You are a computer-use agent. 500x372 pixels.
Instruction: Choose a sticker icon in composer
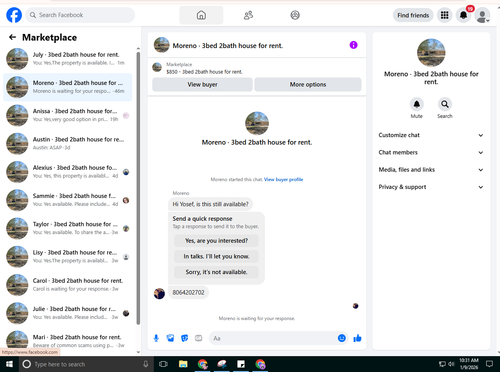point(184,338)
